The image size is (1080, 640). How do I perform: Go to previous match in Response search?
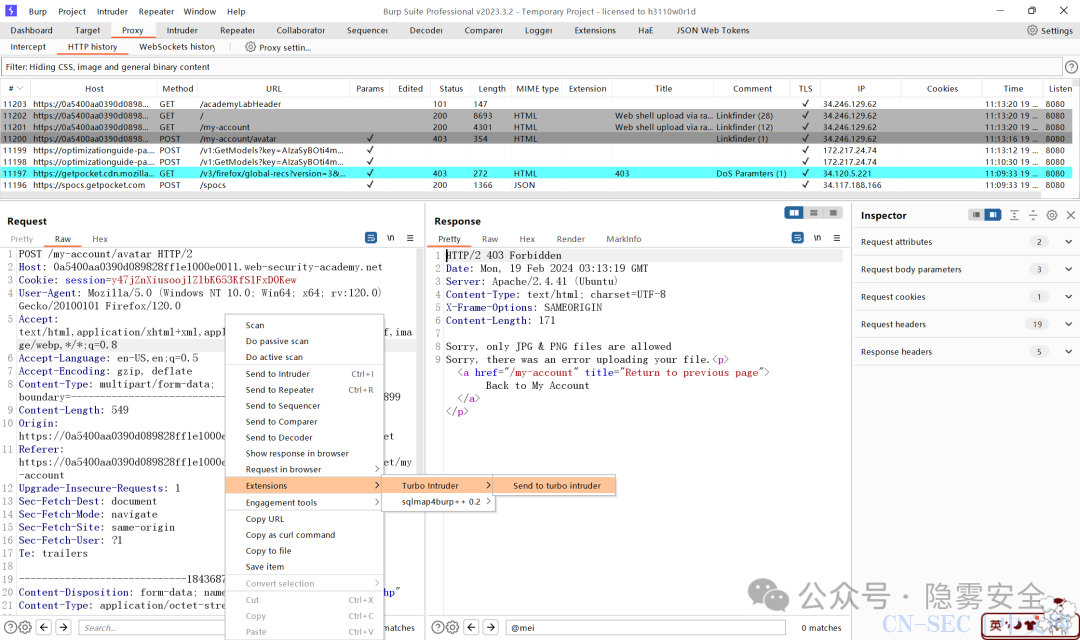471,627
